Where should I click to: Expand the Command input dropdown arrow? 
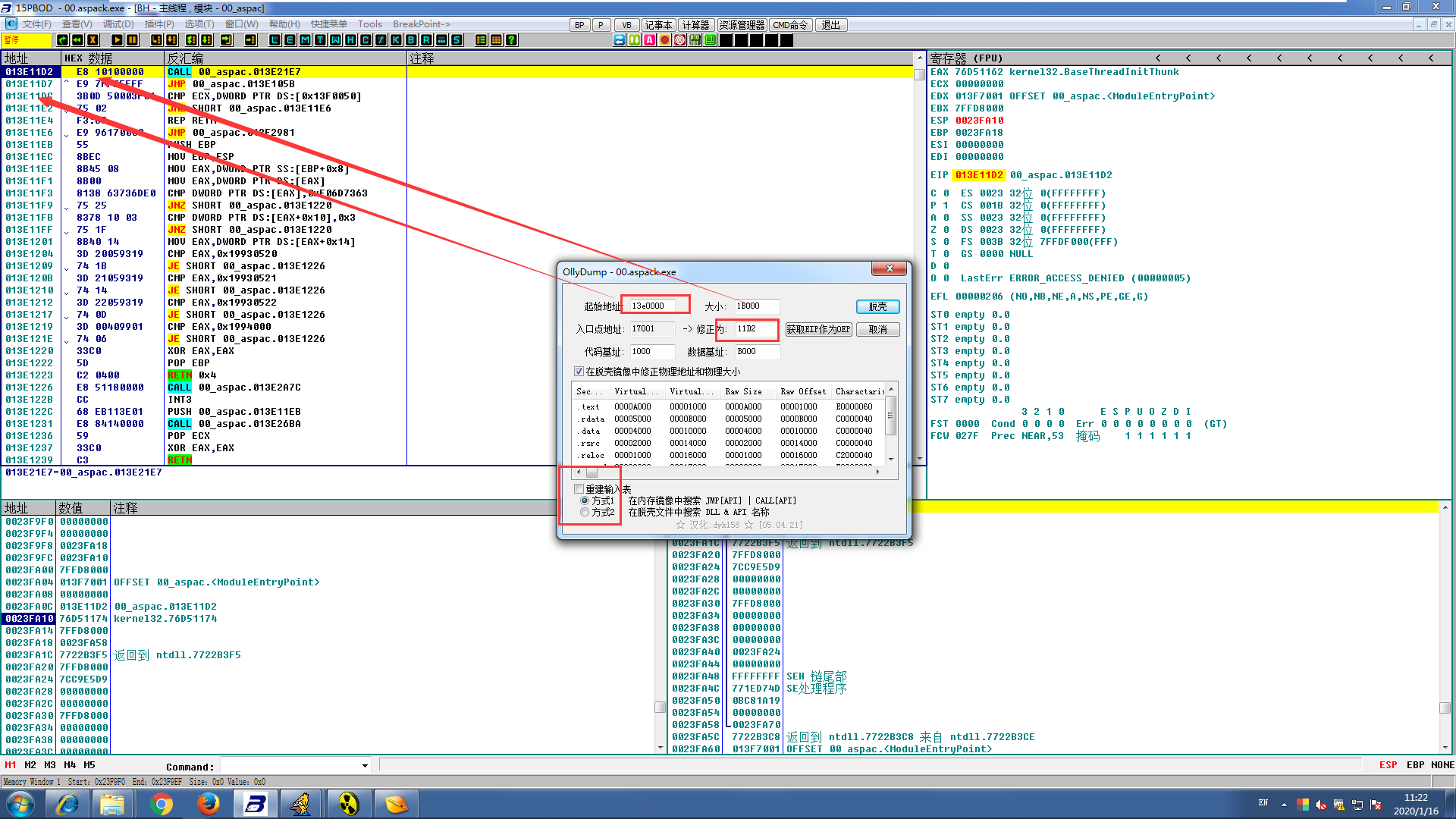(365, 766)
